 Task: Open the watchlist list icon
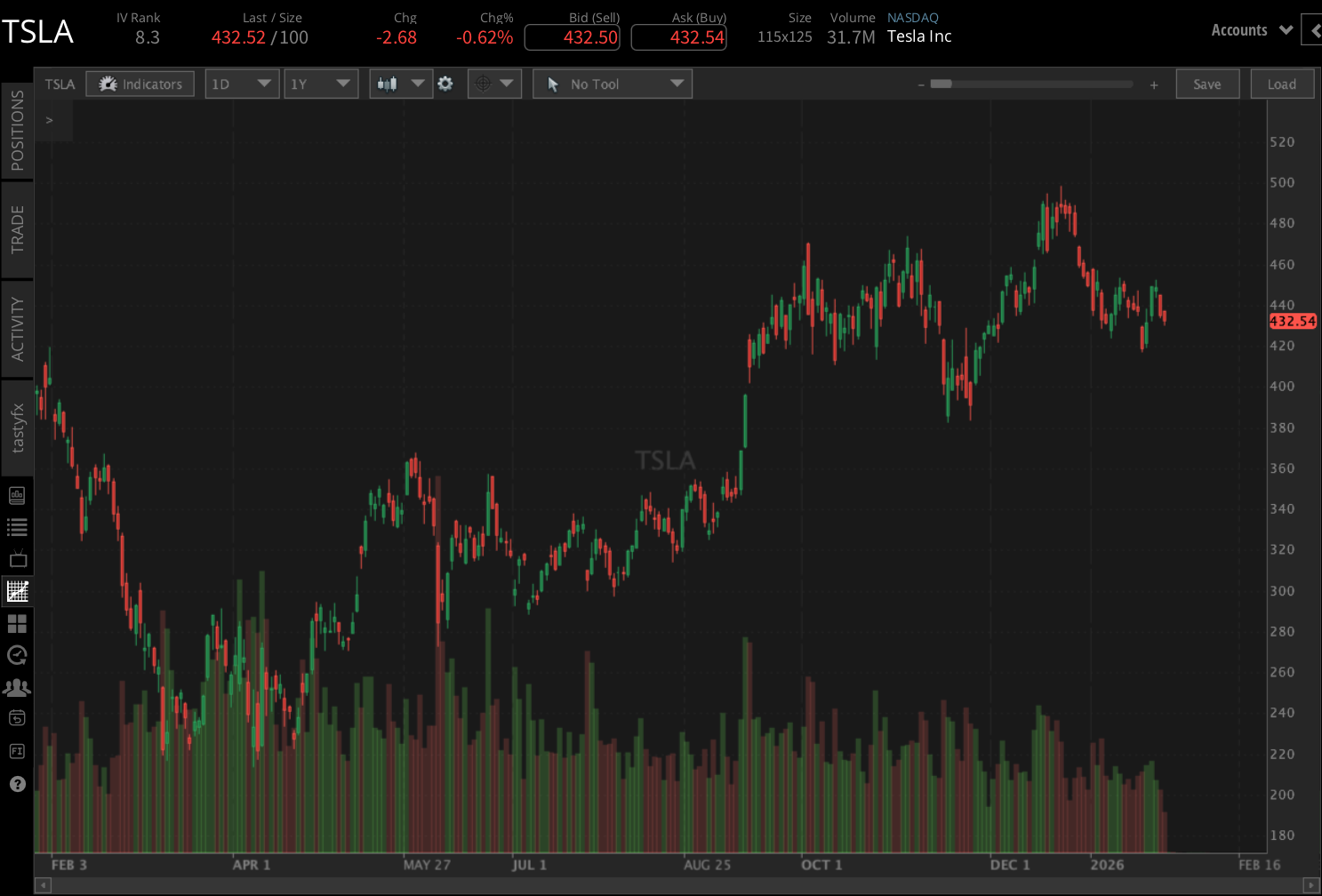point(17,528)
